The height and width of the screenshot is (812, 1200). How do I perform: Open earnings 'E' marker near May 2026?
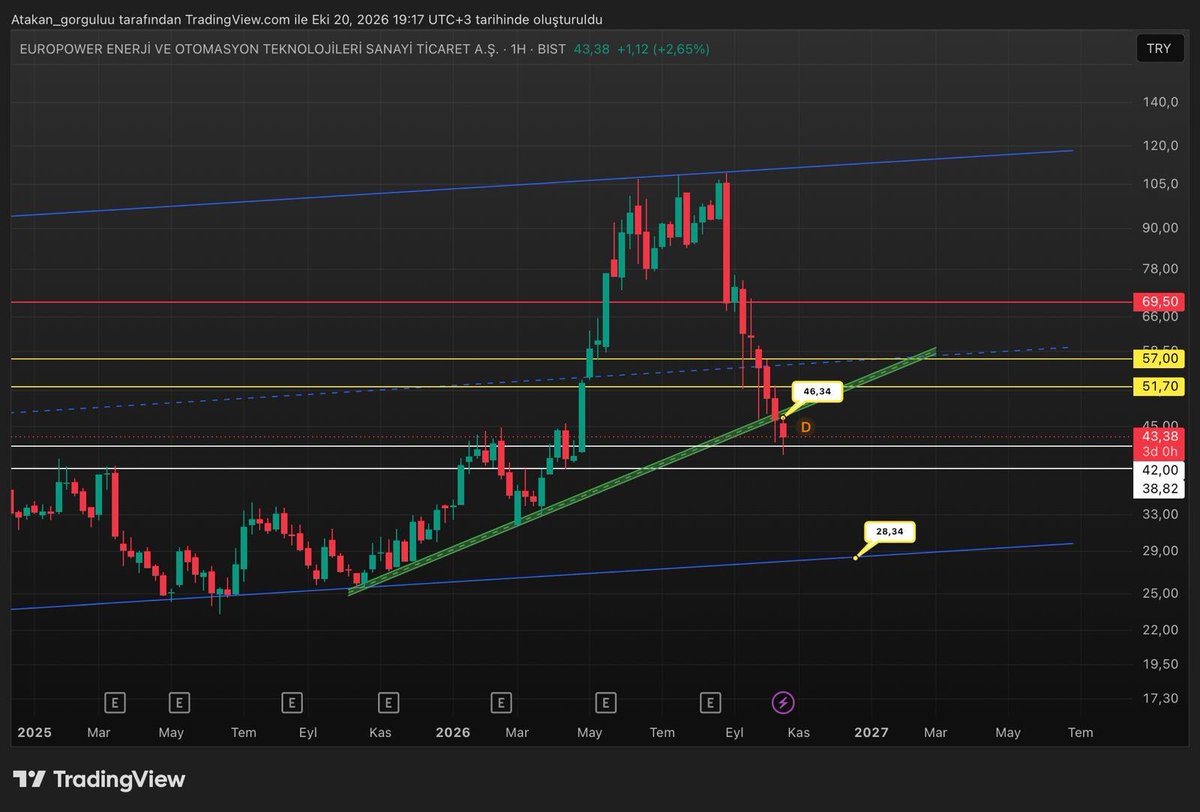605,702
